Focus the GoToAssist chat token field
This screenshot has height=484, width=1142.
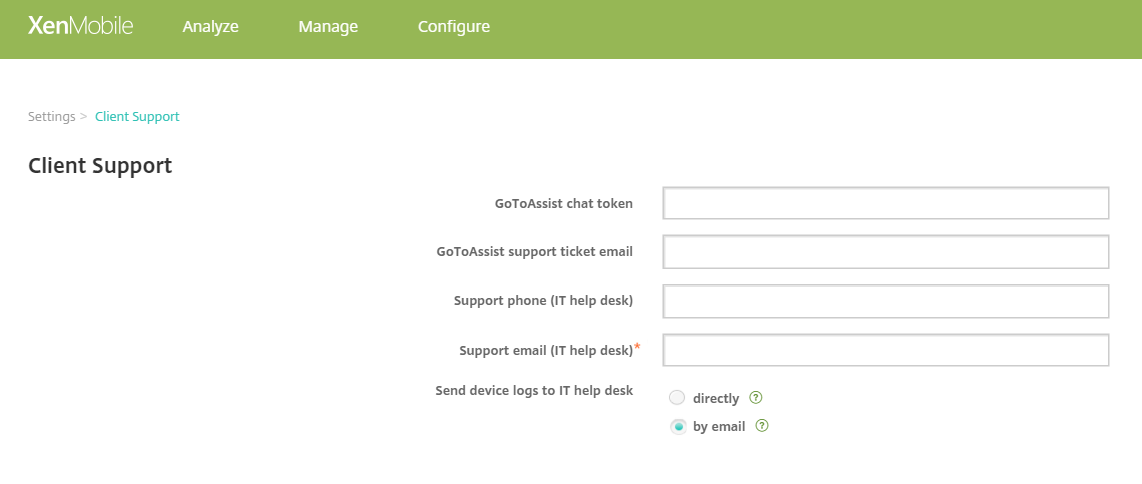click(885, 203)
